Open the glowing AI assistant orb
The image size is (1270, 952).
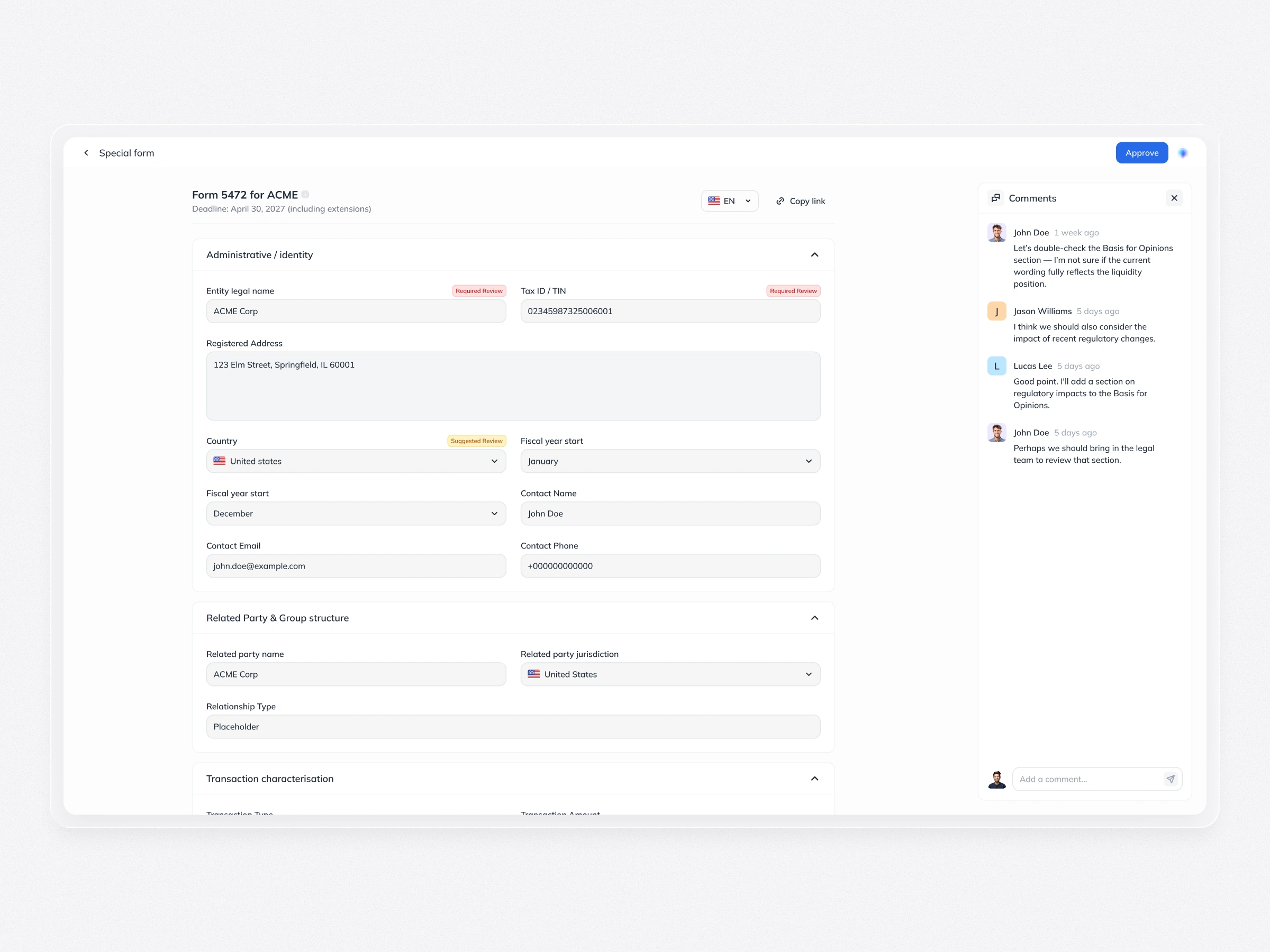tap(1183, 153)
